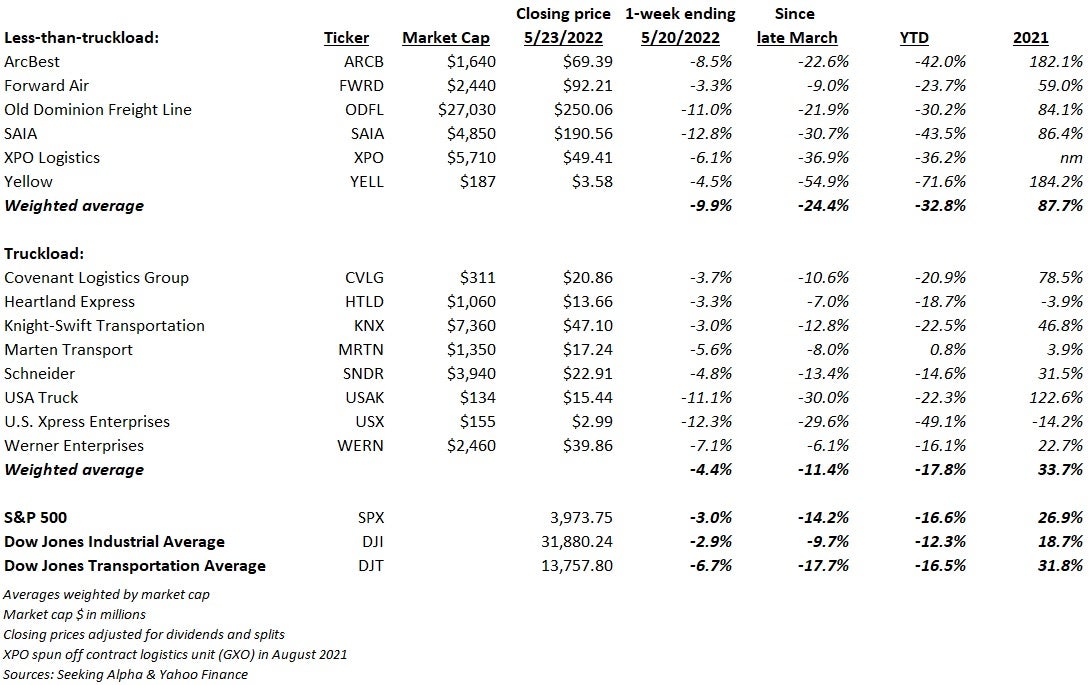1090x685 pixels.
Task: Click the Truckload section heading
Action: pyautogui.click(x=44, y=254)
